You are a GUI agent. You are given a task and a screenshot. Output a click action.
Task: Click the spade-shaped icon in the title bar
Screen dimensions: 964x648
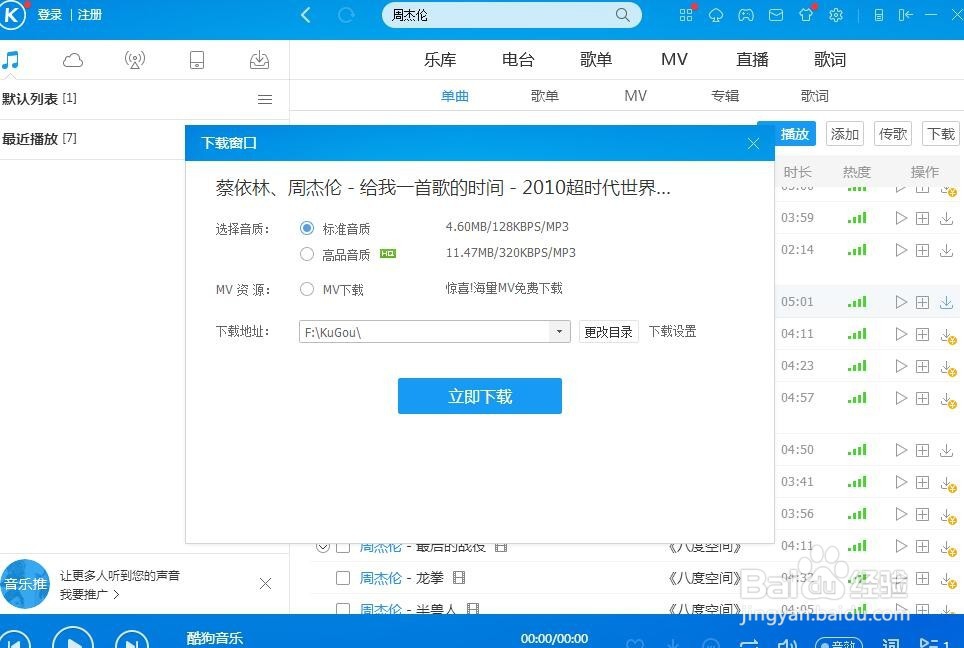716,15
